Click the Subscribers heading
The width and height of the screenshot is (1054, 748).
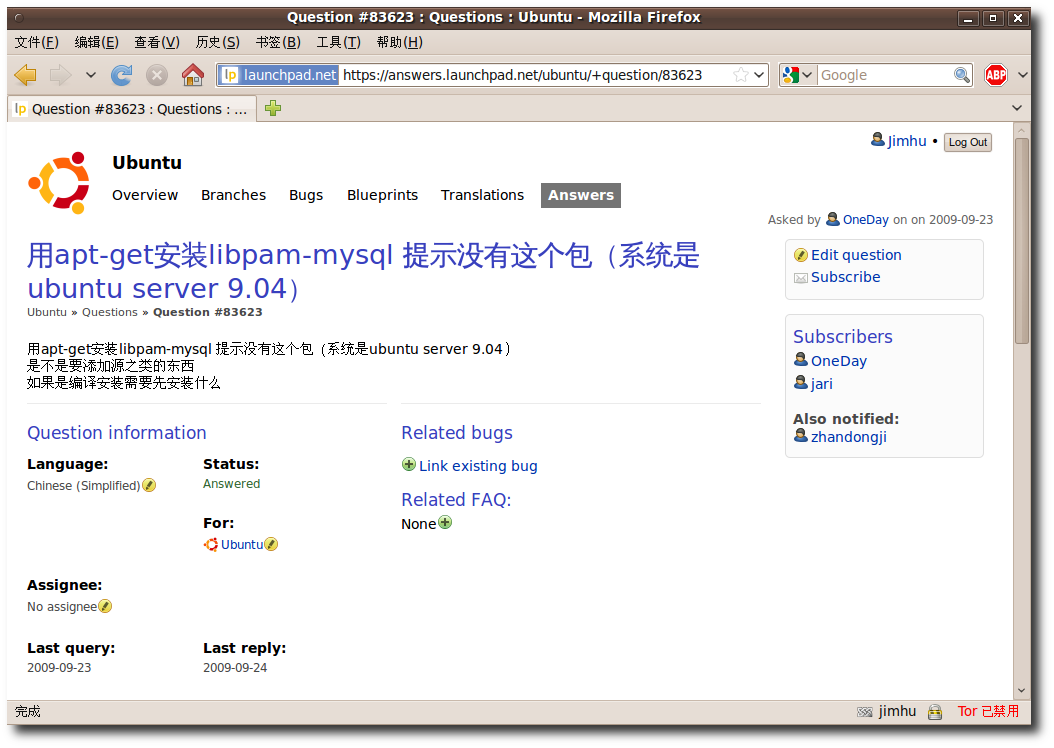click(843, 337)
